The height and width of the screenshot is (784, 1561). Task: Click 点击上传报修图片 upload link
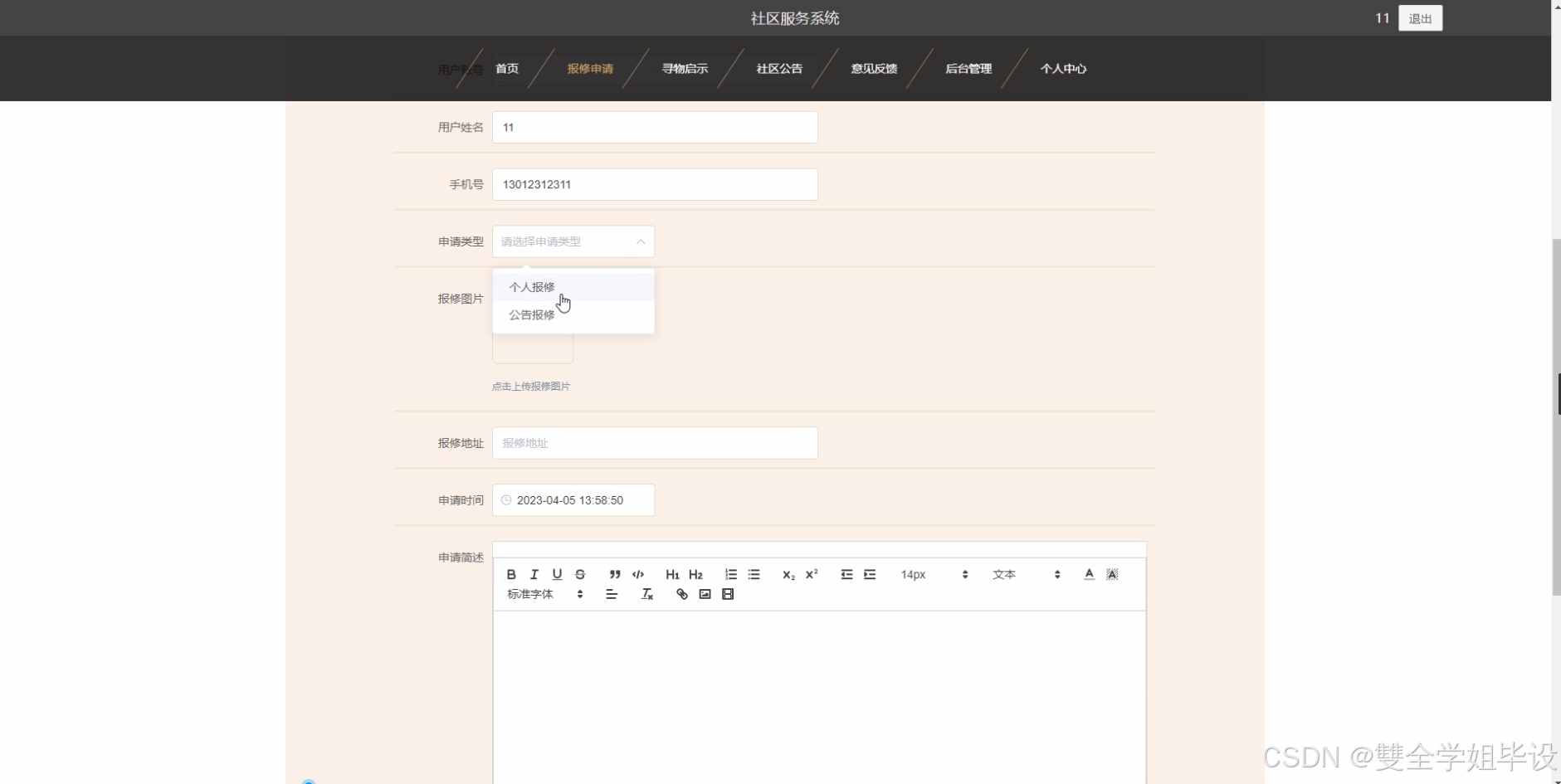[530, 386]
